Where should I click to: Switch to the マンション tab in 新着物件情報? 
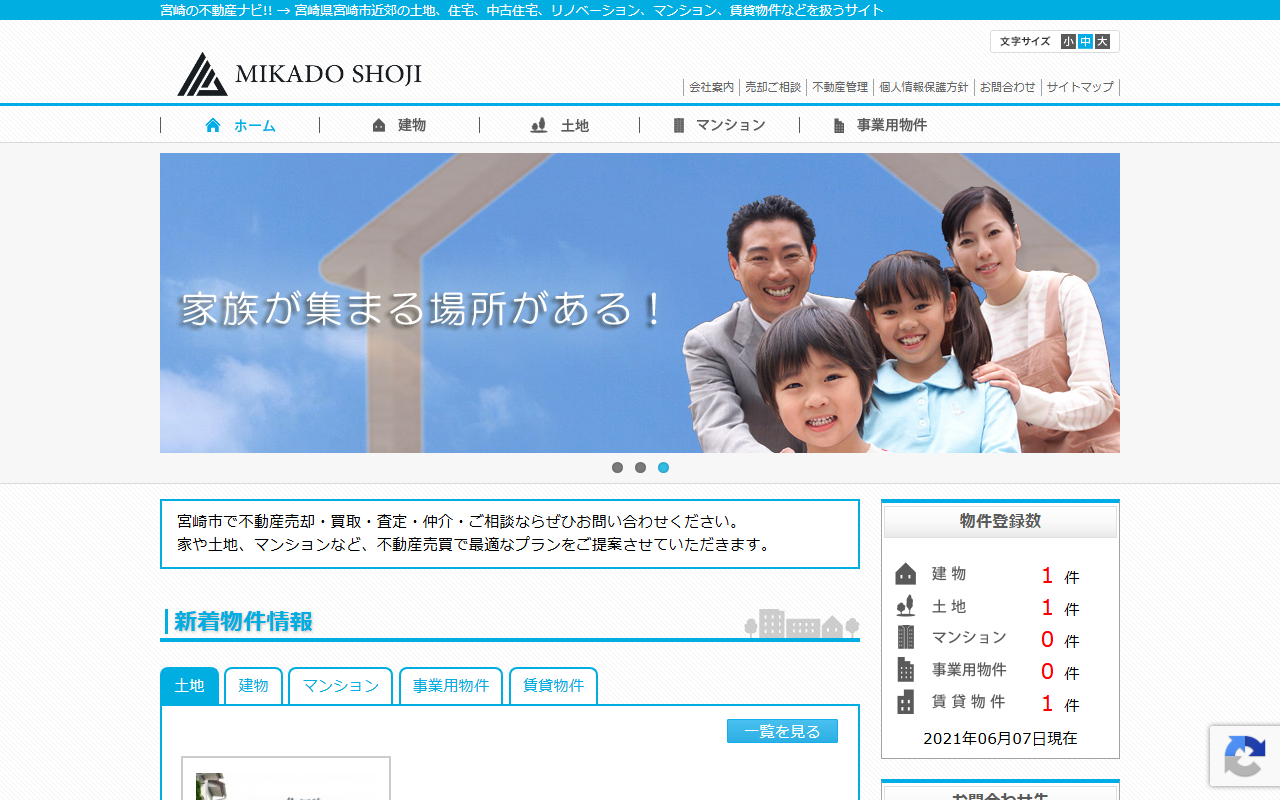coord(341,686)
